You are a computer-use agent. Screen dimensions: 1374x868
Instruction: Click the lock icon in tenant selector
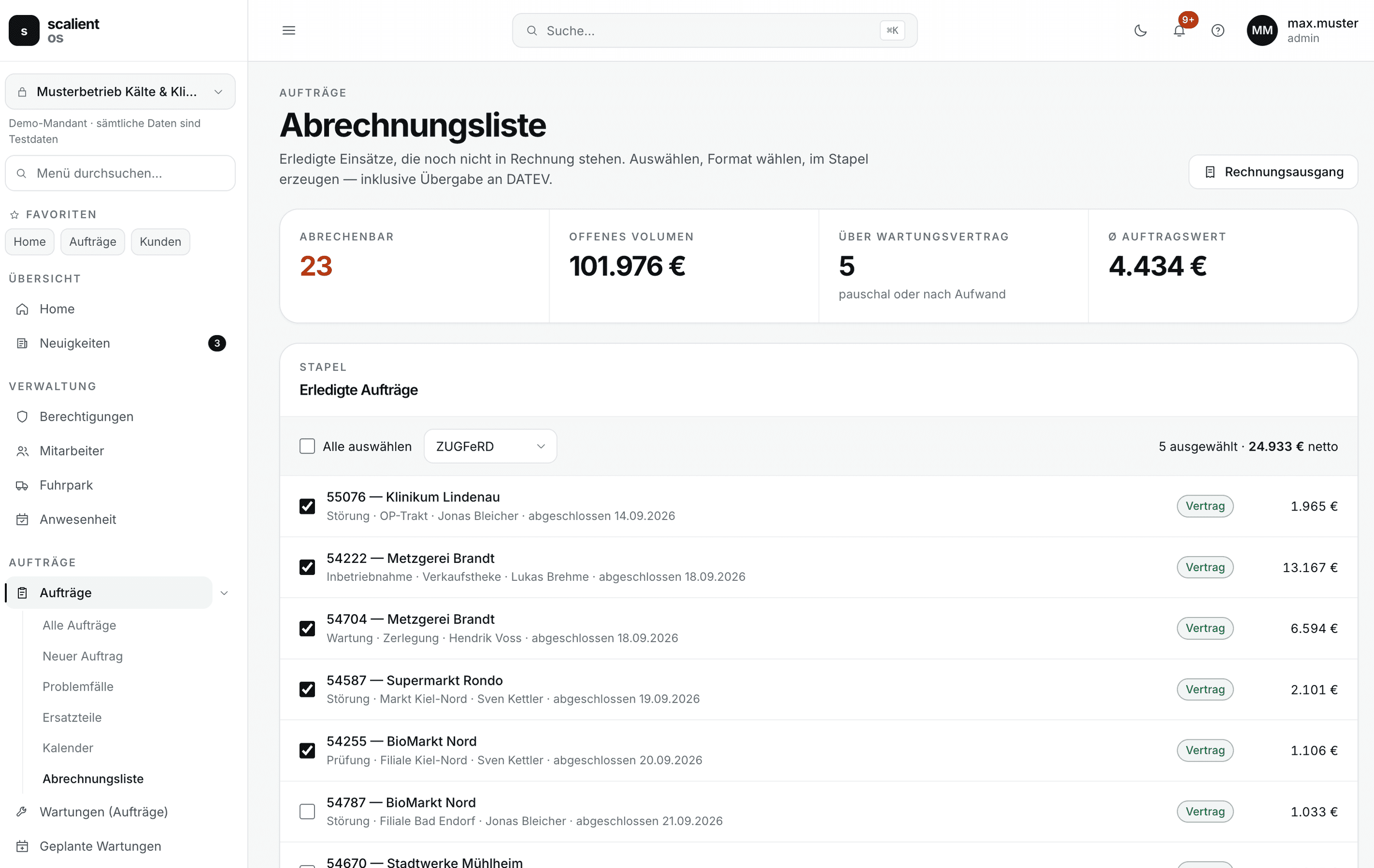(x=22, y=92)
